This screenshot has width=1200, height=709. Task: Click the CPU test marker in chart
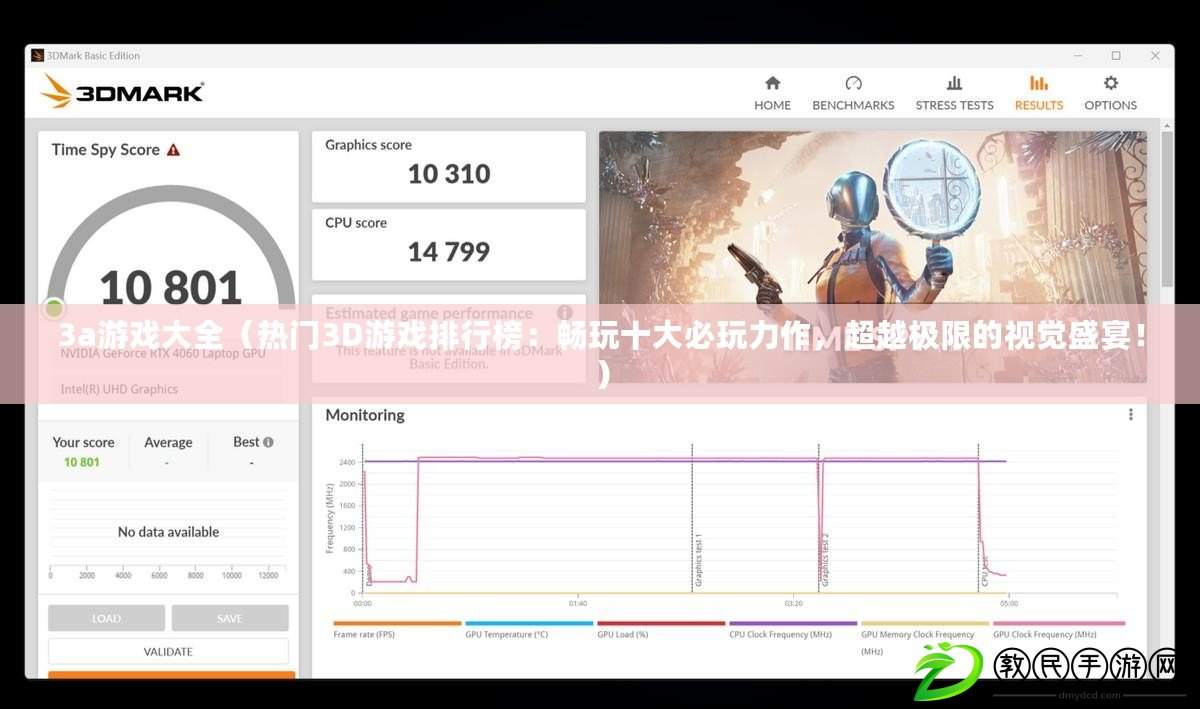(x=986, y=572)
